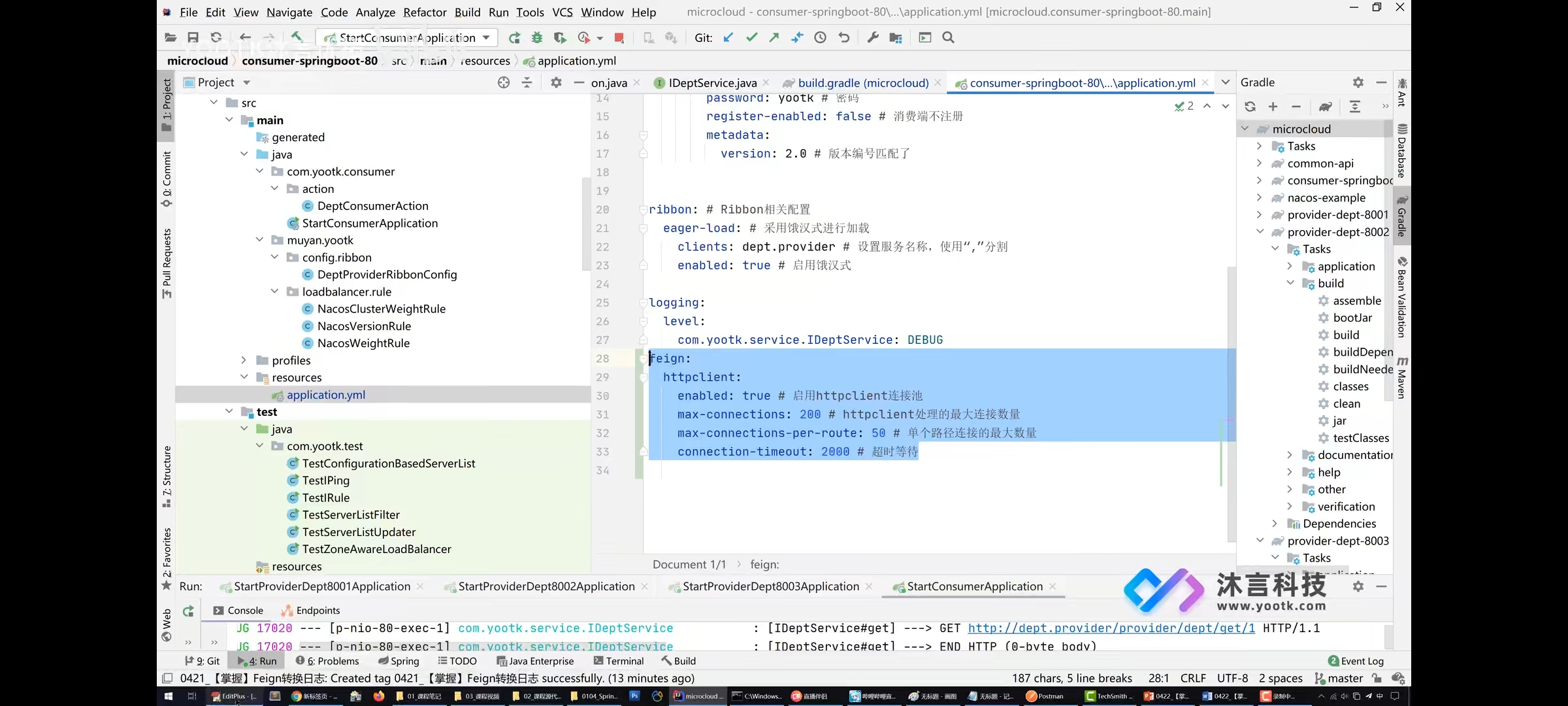1568x706 pixels.
Task: Open settings via wrench icon
Action: click(x=873, y=38)
